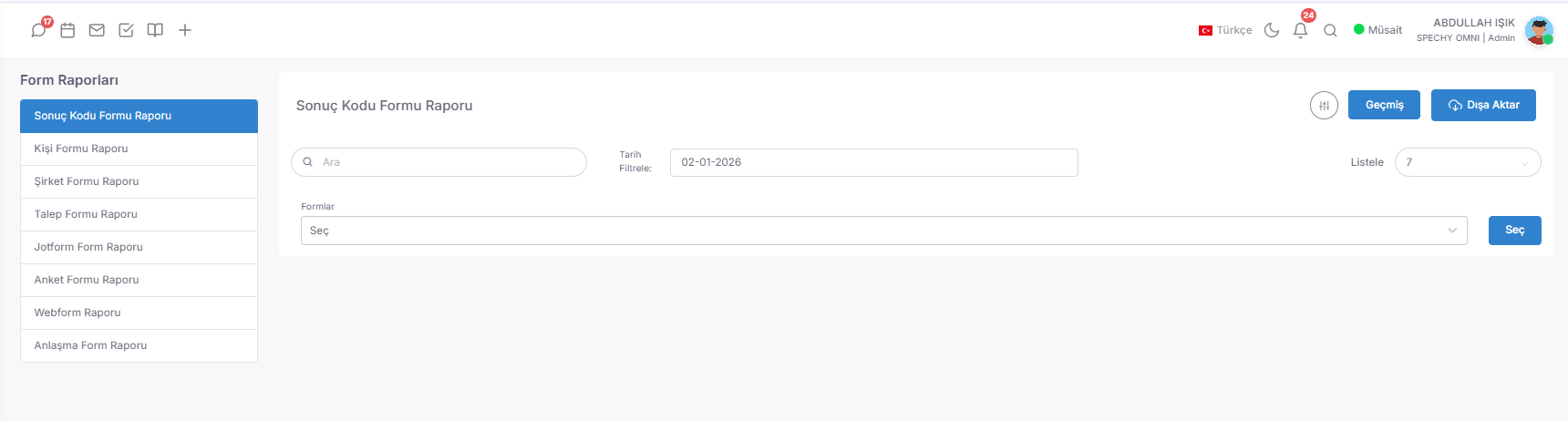This screenshot has width=1568, height=421.
Task: Click the Dışa Aktar export button
Action: 1483,105
